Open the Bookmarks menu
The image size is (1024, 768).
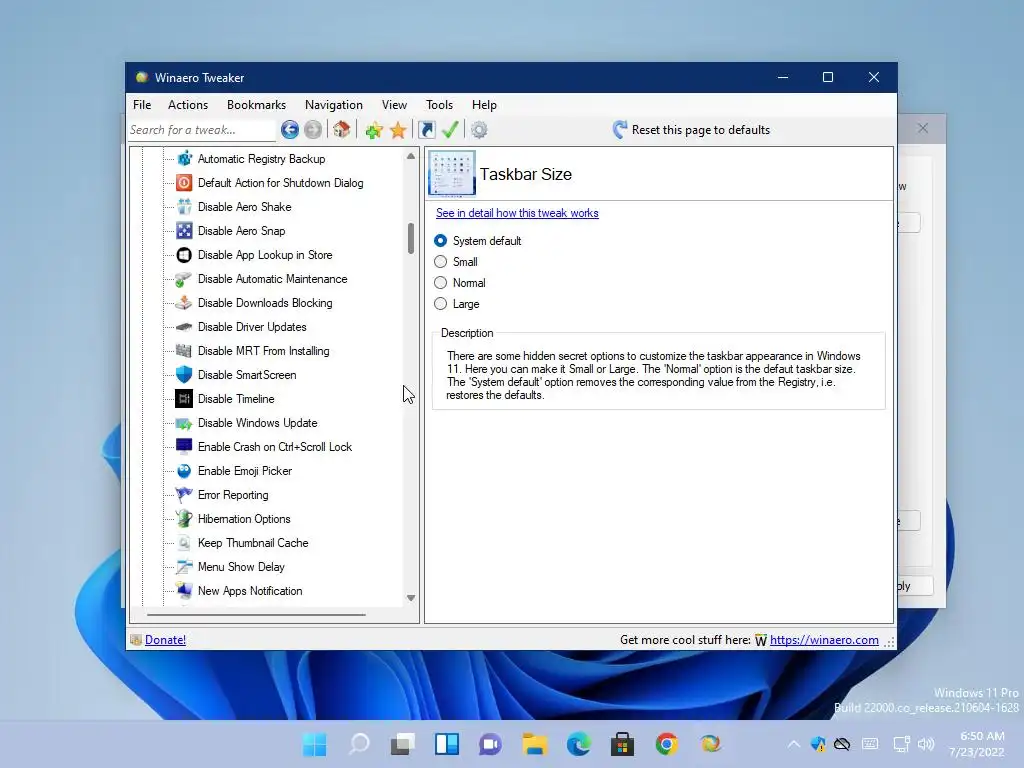pos(257,104)
